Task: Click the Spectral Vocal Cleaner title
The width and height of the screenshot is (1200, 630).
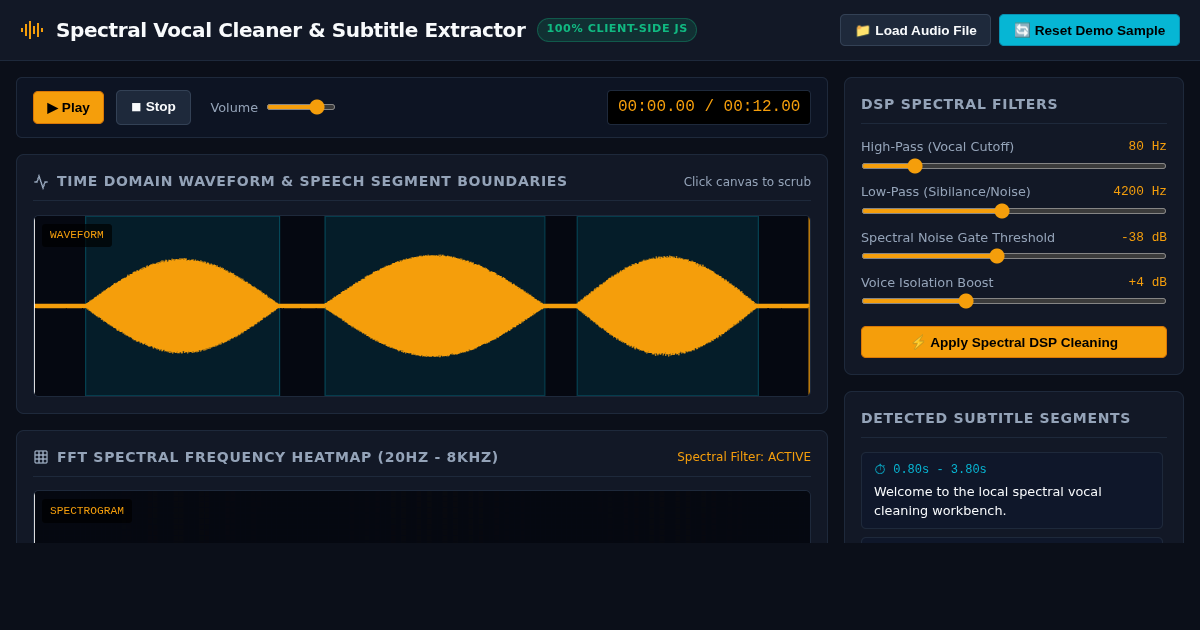Action: pos(291,30)
